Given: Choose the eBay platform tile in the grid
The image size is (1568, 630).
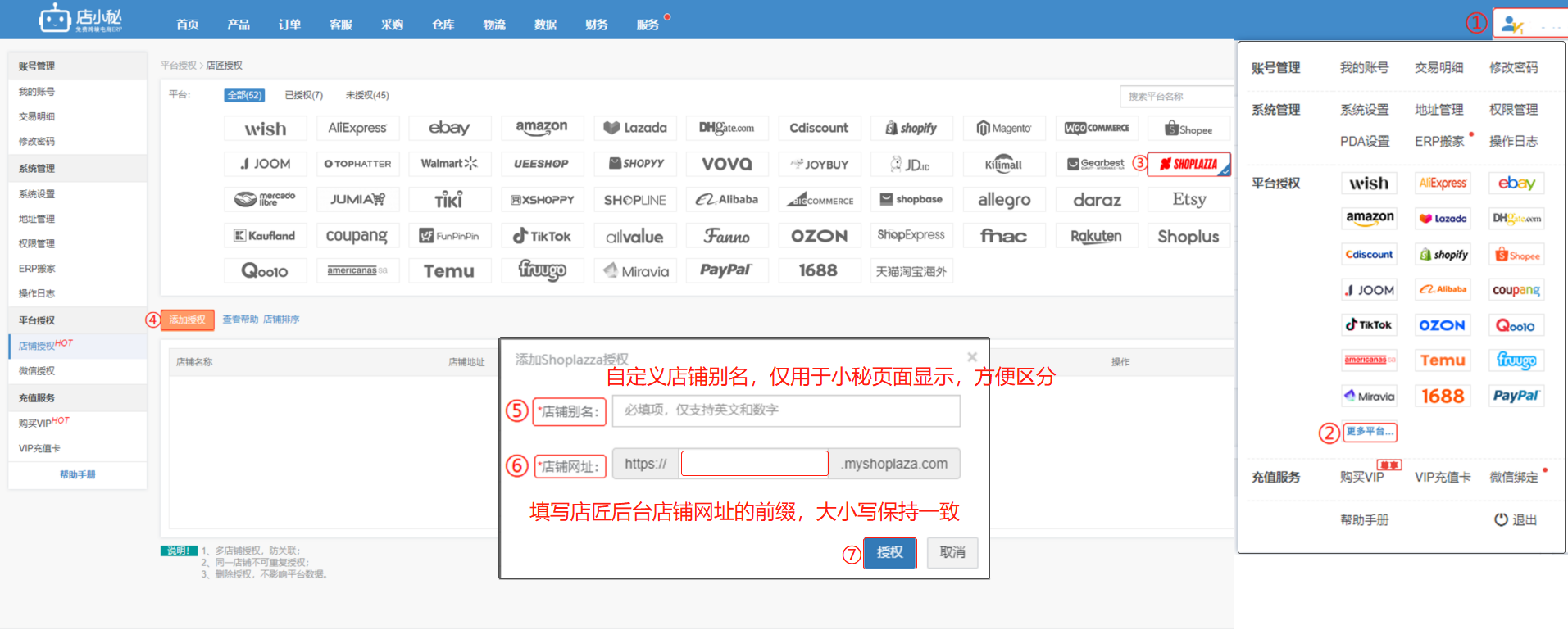Looking at the screenshot, I should (449, 128).
